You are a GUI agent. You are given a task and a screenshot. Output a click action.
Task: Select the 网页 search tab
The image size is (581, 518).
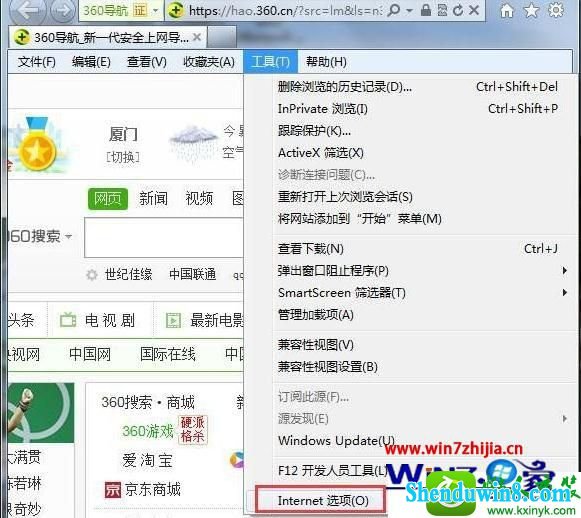(108, 199)
